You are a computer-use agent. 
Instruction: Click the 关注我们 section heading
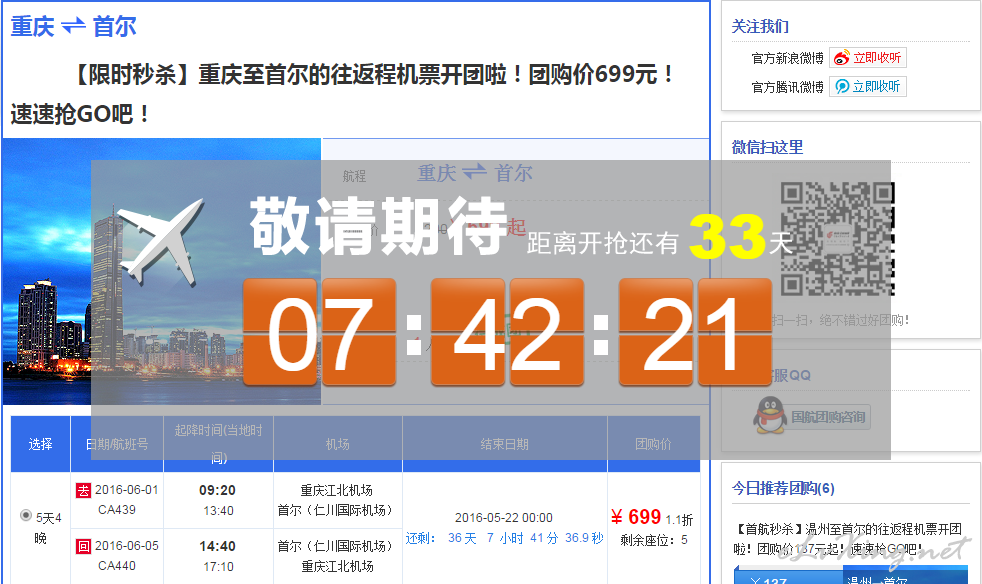pos(760,26)
